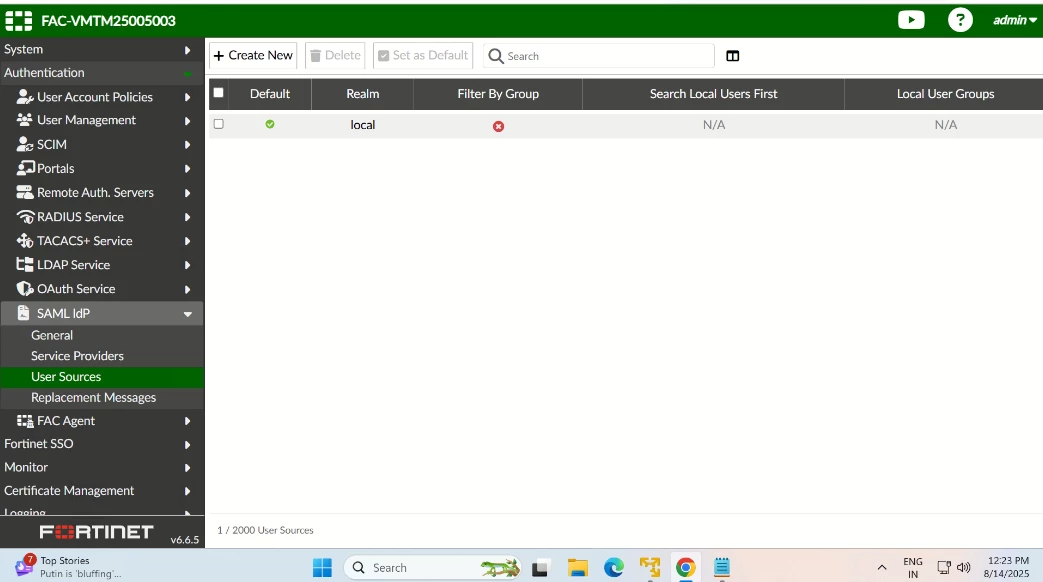
Task: Open Windows Start menu icon
Action: pyautogui.click(x=322, y=567)
